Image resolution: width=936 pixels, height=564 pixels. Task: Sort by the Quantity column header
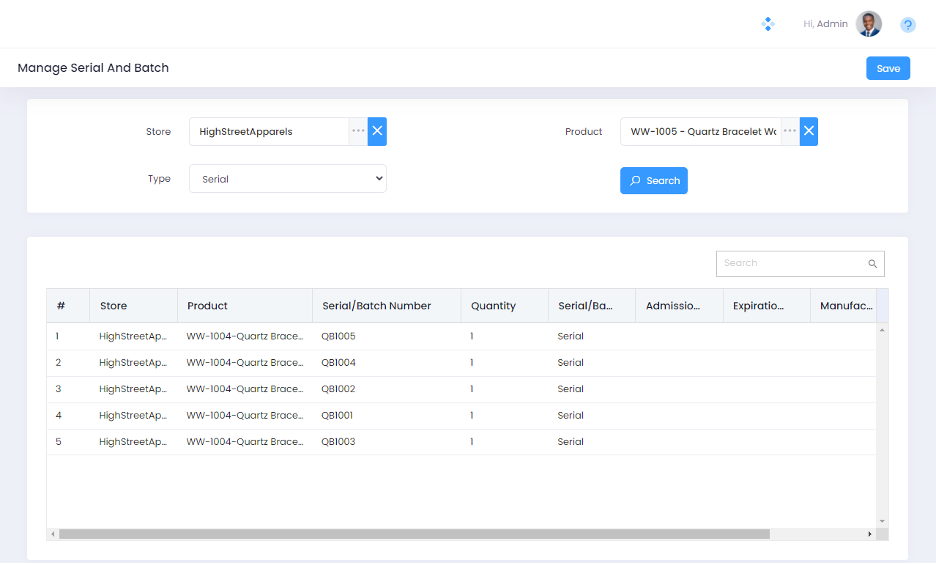click(493, 306)
